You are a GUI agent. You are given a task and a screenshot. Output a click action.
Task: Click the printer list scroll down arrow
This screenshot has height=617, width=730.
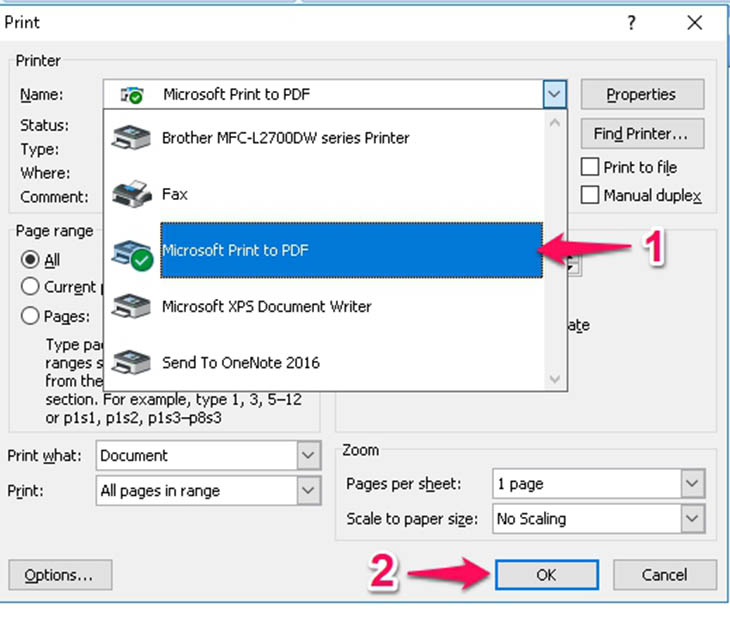554,378
